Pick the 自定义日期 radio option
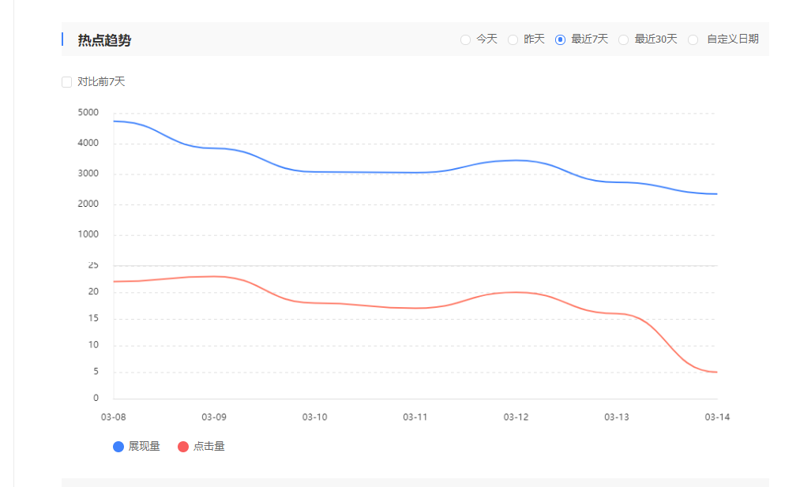800x487 pixels. tap(694, 40)
